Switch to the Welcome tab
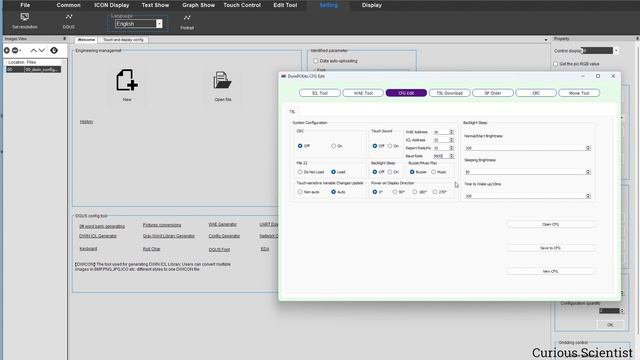640x360 pixels. tap(86, 40)
